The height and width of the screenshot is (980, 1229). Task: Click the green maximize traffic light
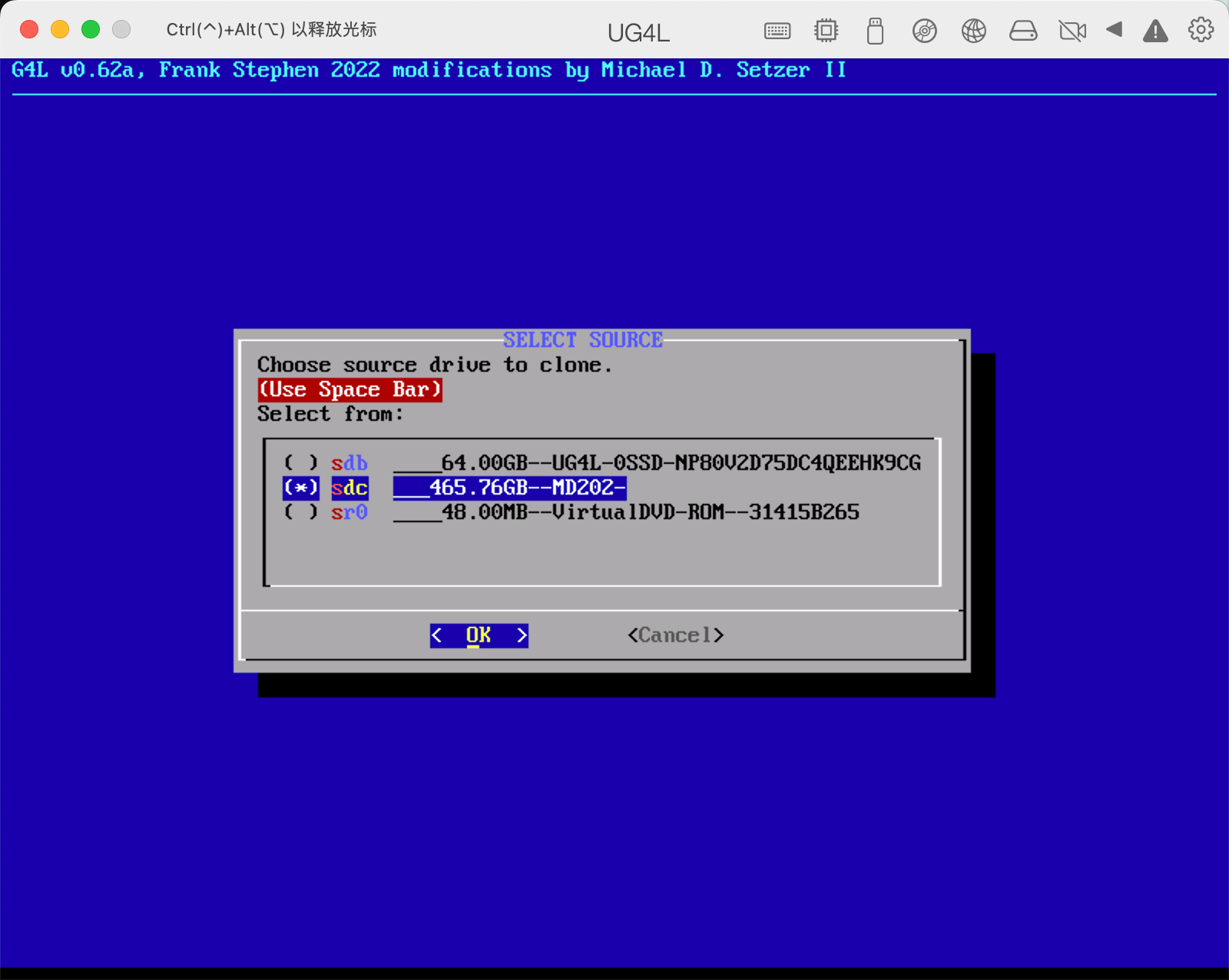(90, 28)
